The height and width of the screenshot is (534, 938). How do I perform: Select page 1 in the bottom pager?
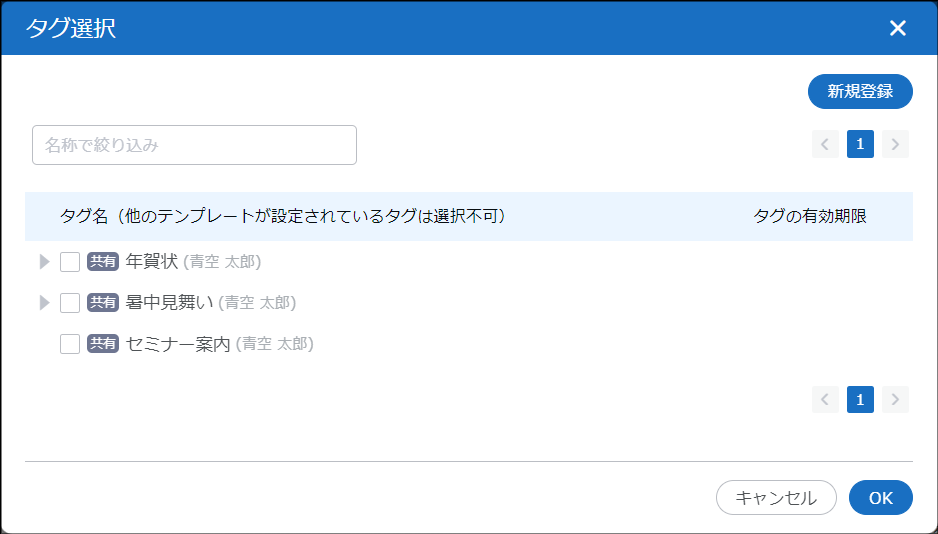pyautogui.click(x=860, y=399)
